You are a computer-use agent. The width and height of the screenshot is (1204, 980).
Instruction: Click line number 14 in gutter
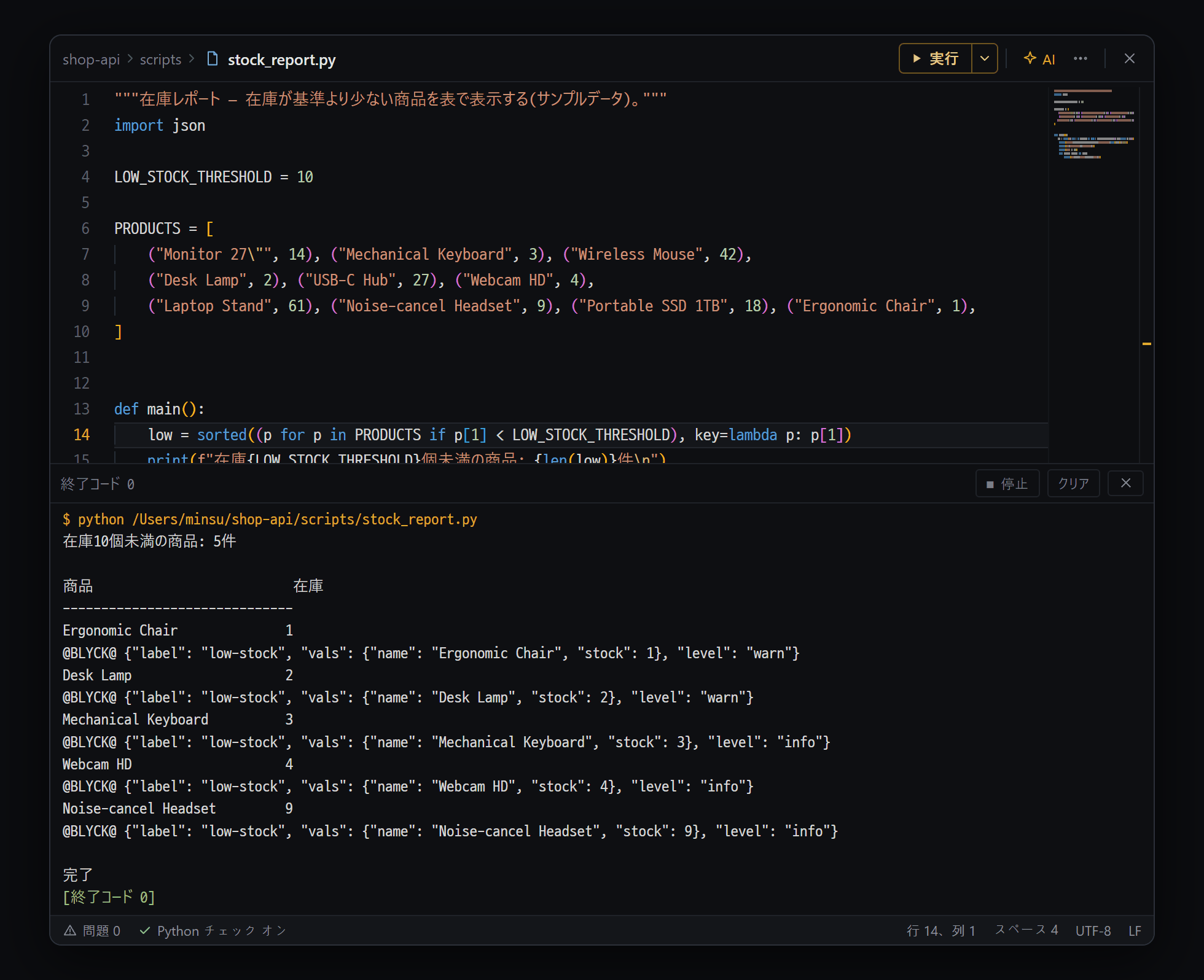tap(82, 435)
